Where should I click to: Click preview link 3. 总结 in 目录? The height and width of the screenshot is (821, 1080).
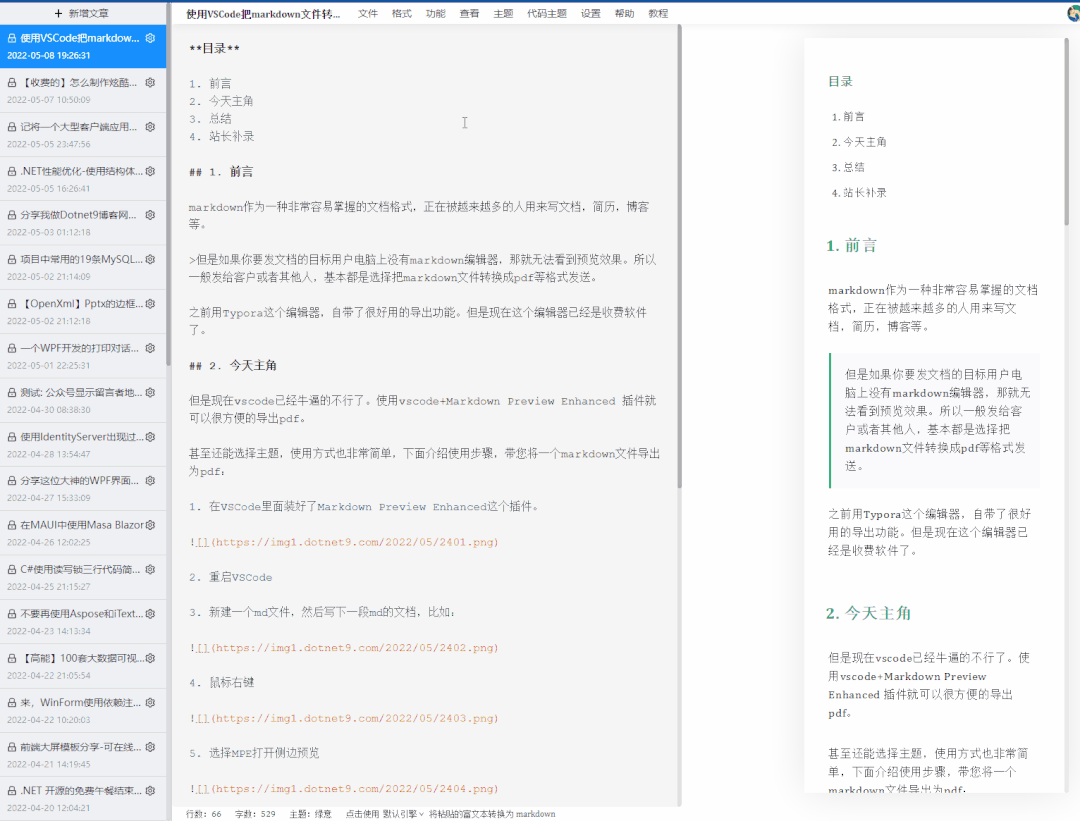click(x=848, y=167)
